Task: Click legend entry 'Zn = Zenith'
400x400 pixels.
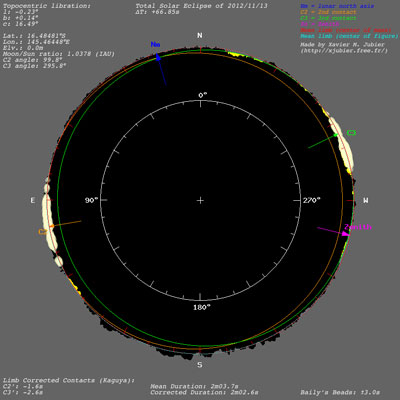Action: point(320,24)
